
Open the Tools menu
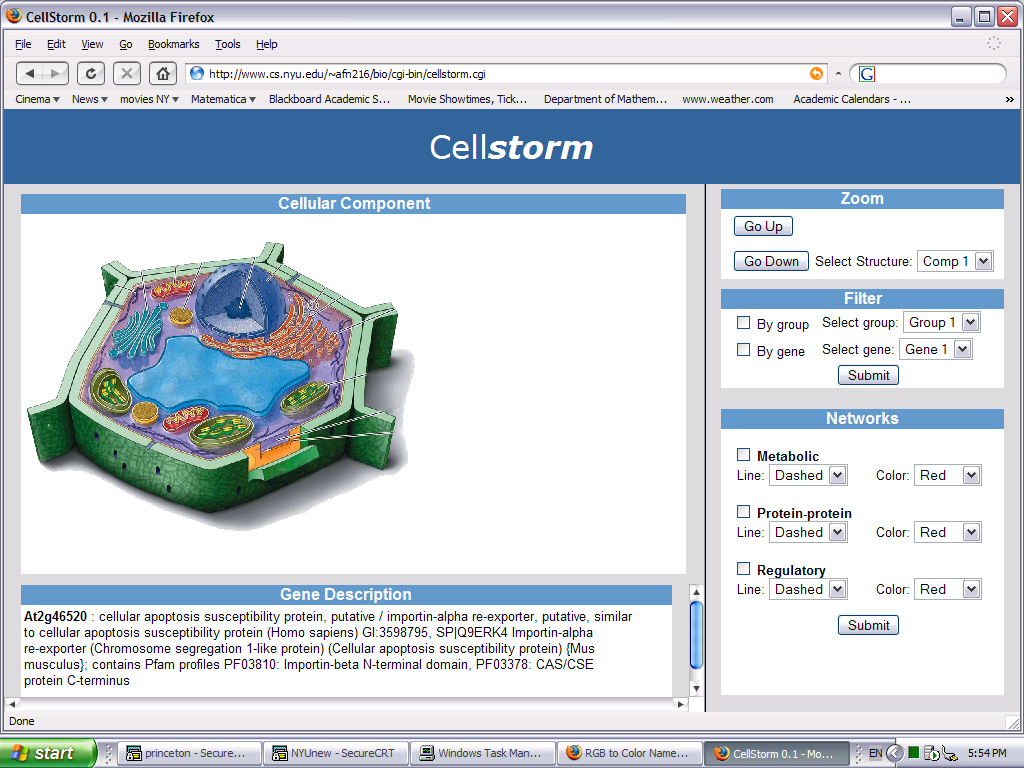pos(228,44)
